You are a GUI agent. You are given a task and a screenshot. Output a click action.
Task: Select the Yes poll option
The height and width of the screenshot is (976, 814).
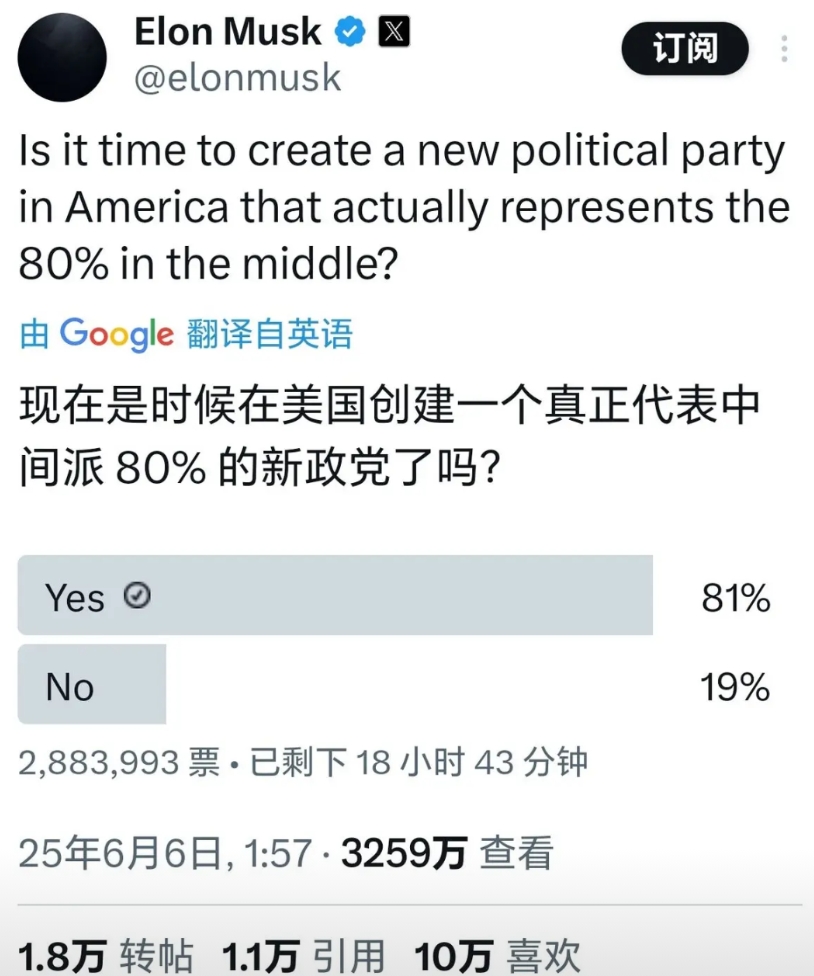pyautogui.click(x=335, y=595)
